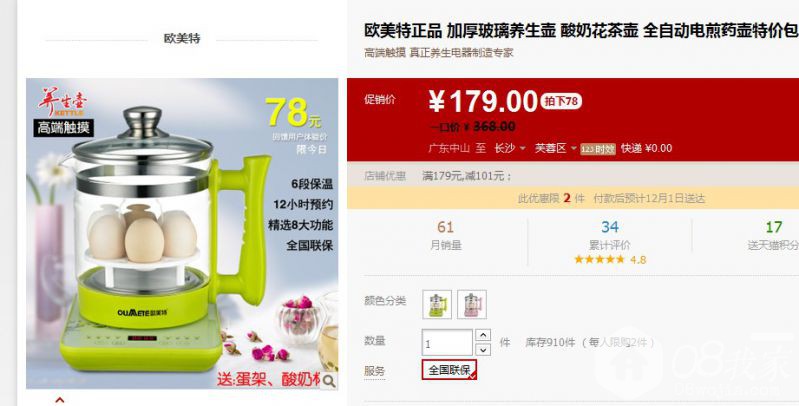799x406 pixels.
Task: Select the green kettle color option
Action: click(x=437, y=304)
